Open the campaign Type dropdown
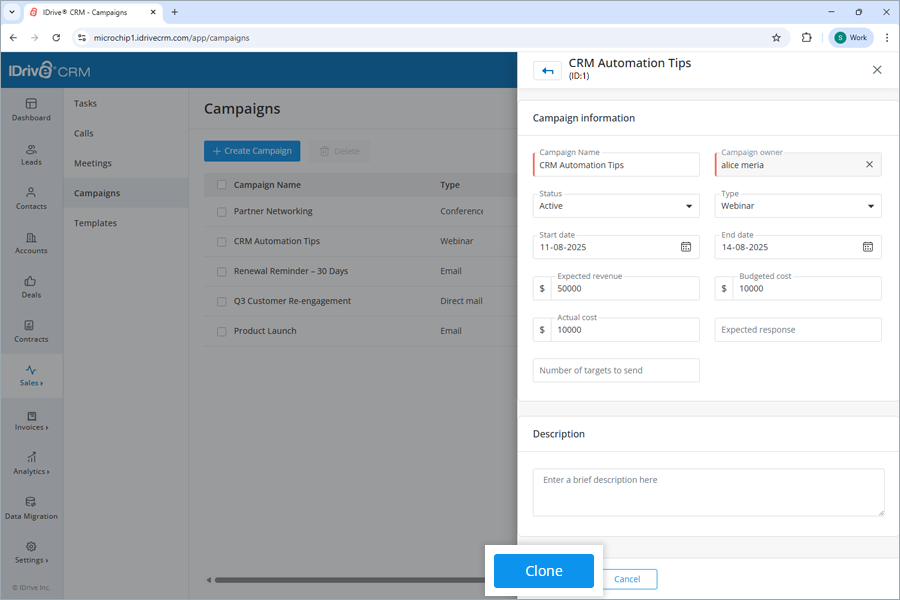Screen dimensions: 900x600 (x=797, y=204)
